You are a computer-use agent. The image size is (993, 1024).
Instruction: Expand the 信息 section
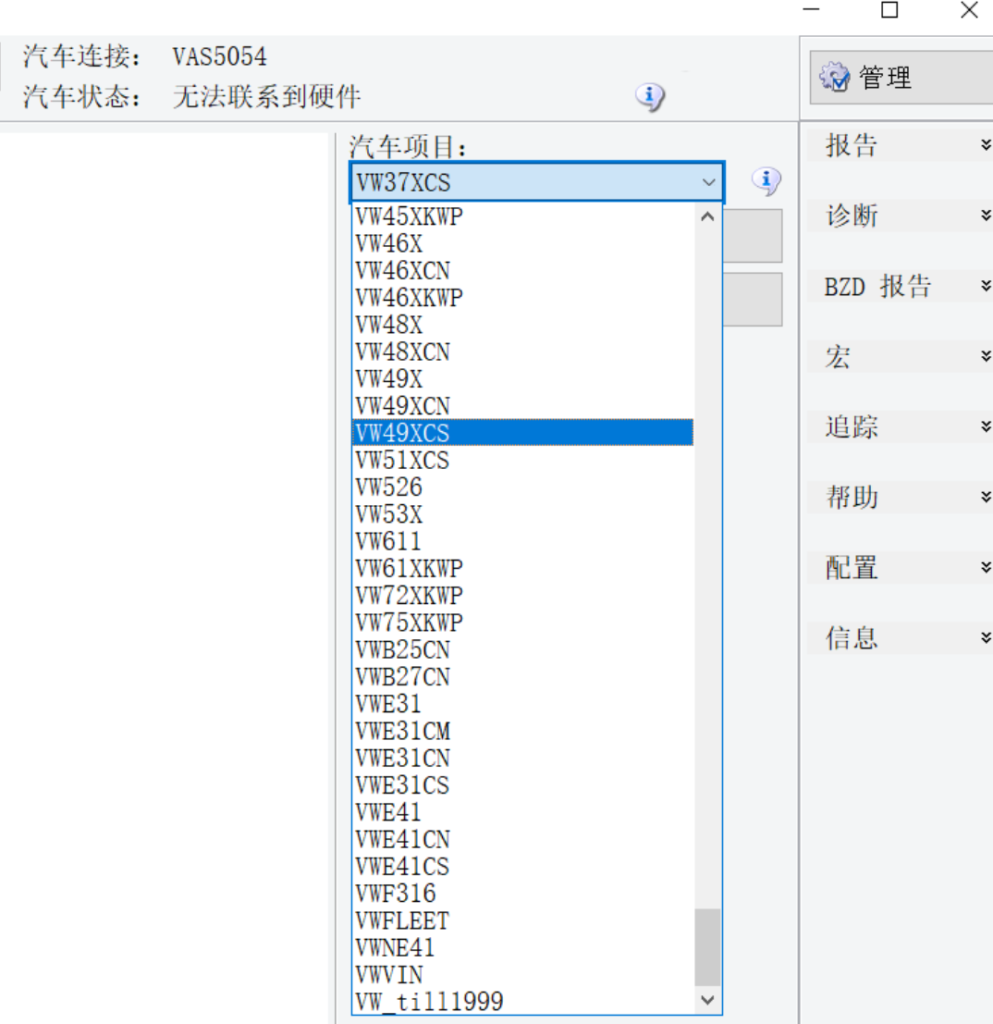tap(985, 638)
